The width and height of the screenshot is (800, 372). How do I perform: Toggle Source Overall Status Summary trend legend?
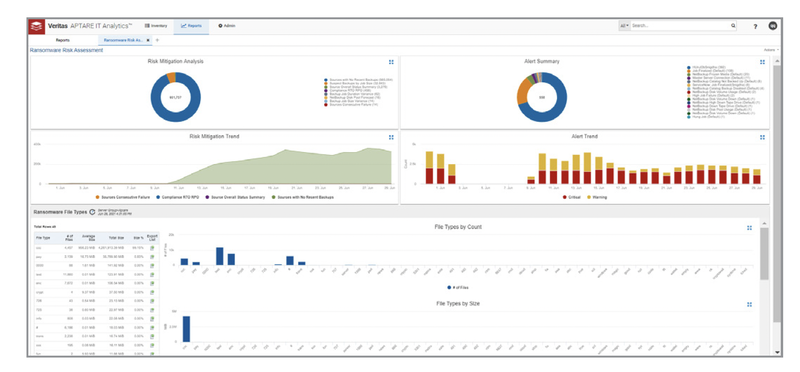[x=236, y=197]
